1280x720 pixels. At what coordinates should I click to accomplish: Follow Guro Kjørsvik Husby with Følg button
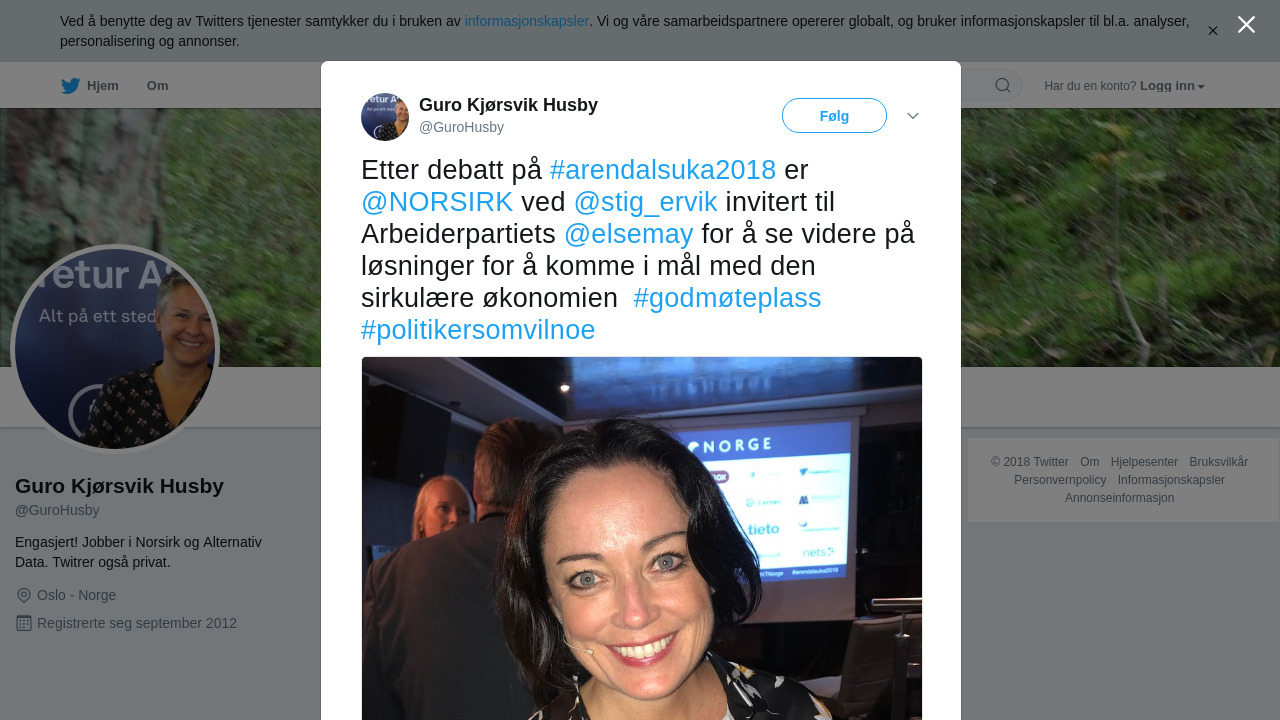[834, 116]
